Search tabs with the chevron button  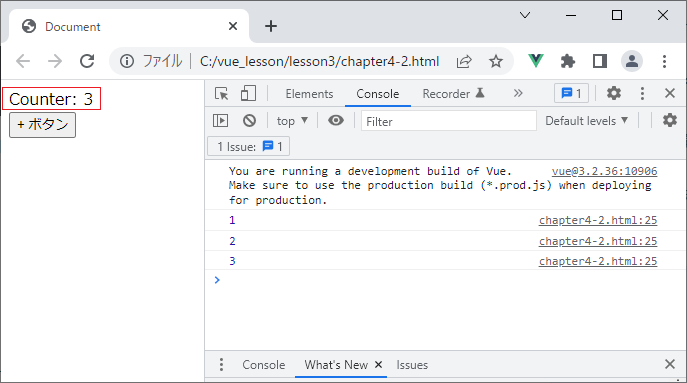point(525,15)
